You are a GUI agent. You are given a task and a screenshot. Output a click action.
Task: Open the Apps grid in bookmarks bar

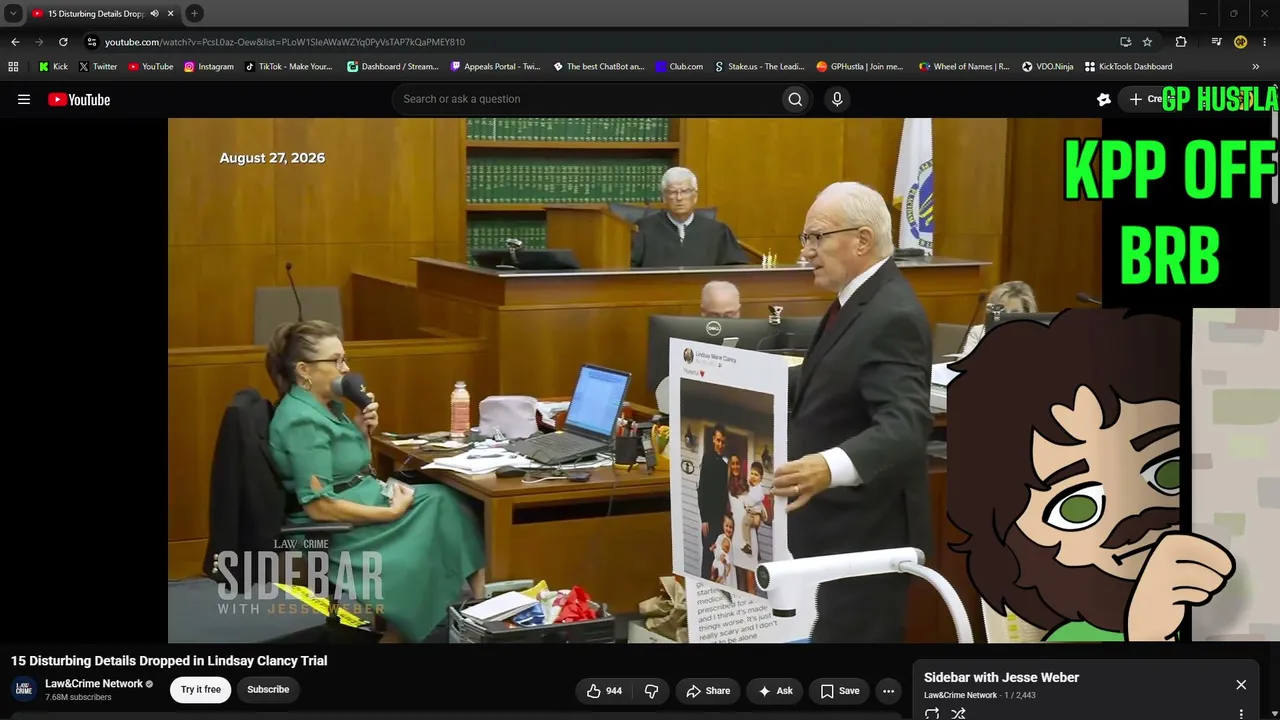coord(13,67)
